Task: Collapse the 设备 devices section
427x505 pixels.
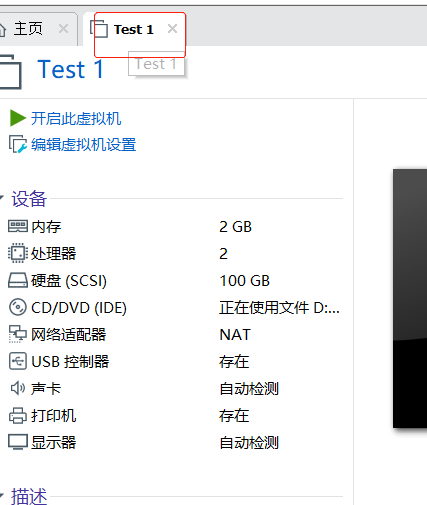Action: [2, 198]
